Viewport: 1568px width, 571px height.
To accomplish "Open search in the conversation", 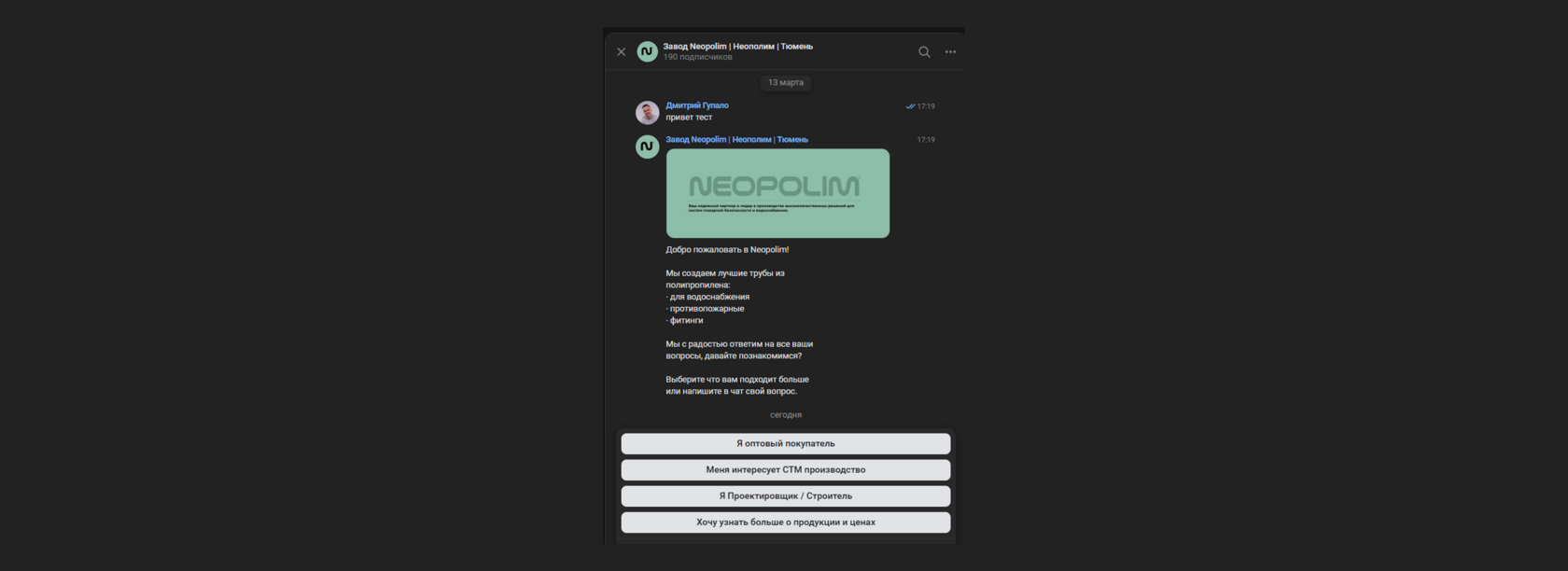I will click(x=924, y=52).
